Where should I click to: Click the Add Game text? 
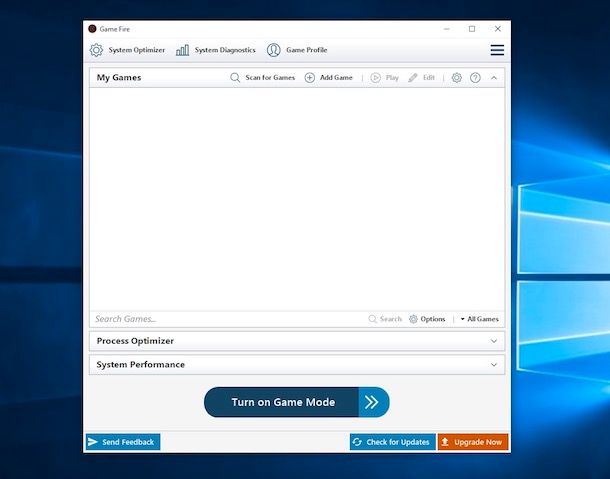click(336, 77)
